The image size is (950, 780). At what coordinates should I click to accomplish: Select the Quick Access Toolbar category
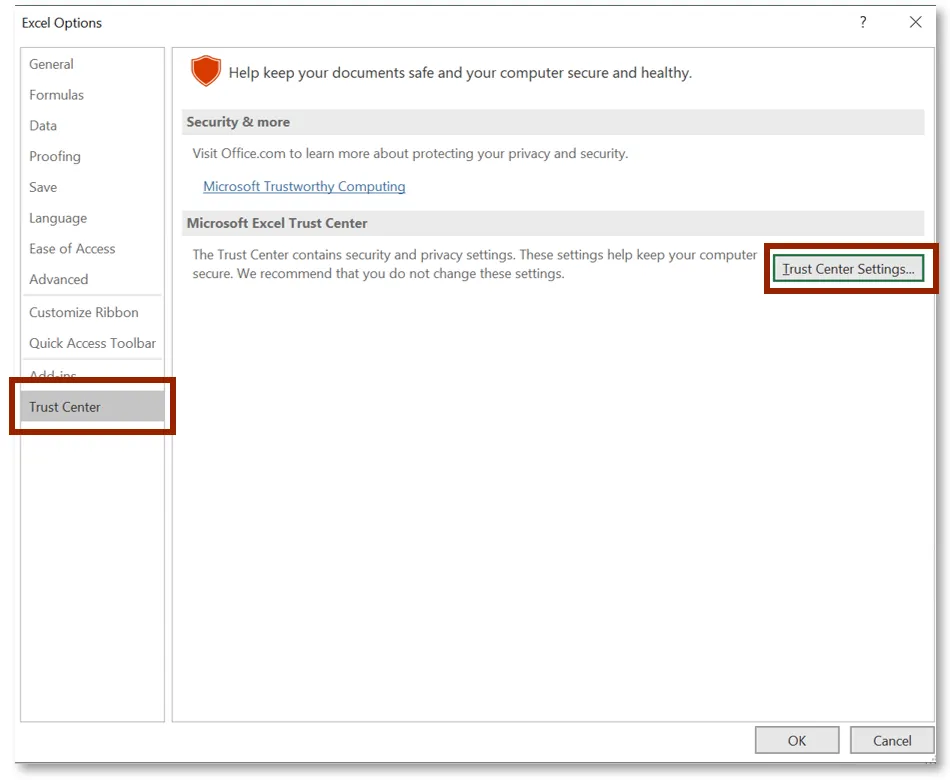(x=92, y=343)
